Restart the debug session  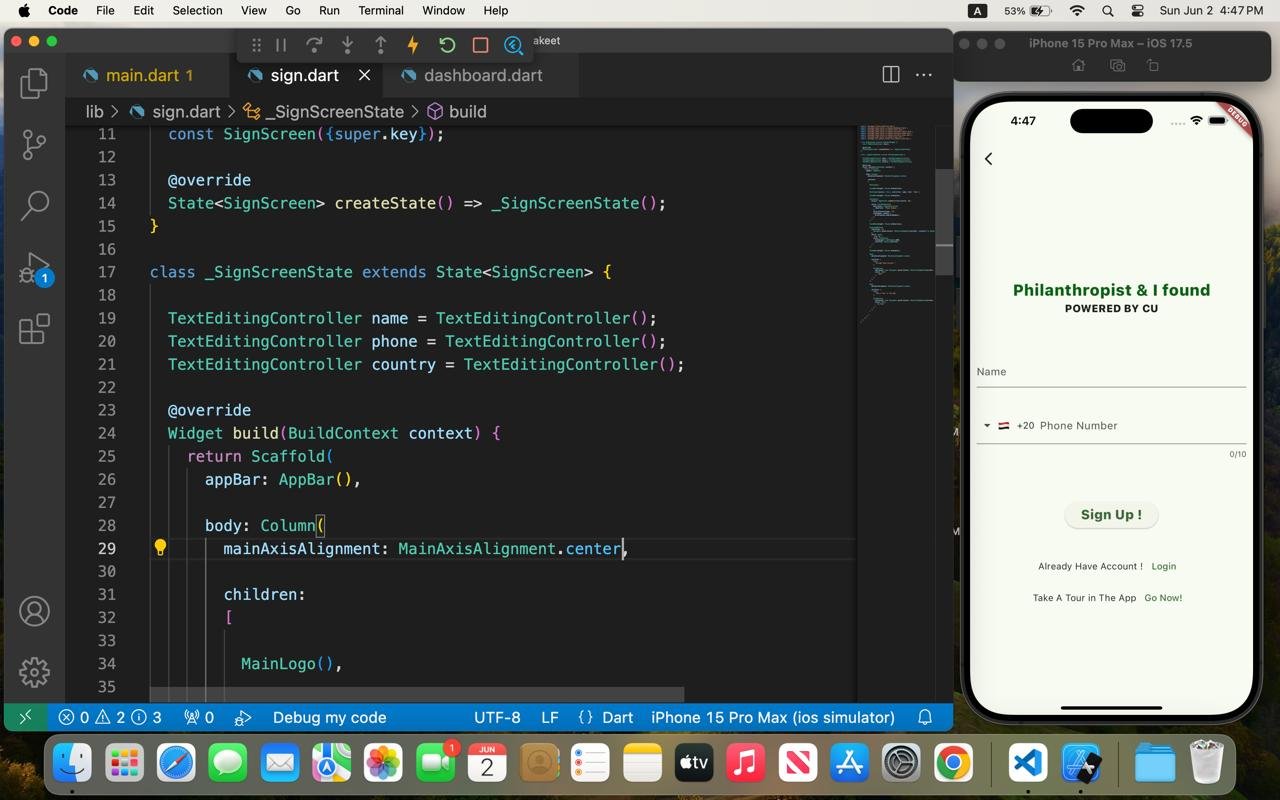click(447, 45)
